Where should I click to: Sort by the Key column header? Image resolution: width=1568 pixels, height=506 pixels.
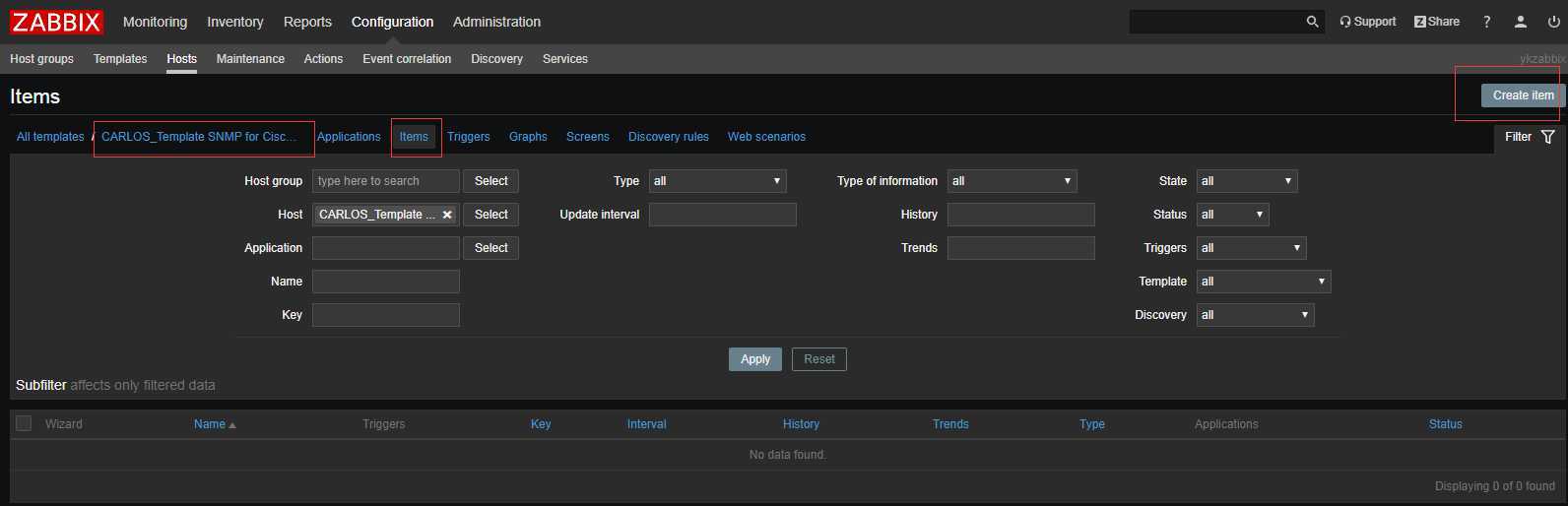click(541, 424)
